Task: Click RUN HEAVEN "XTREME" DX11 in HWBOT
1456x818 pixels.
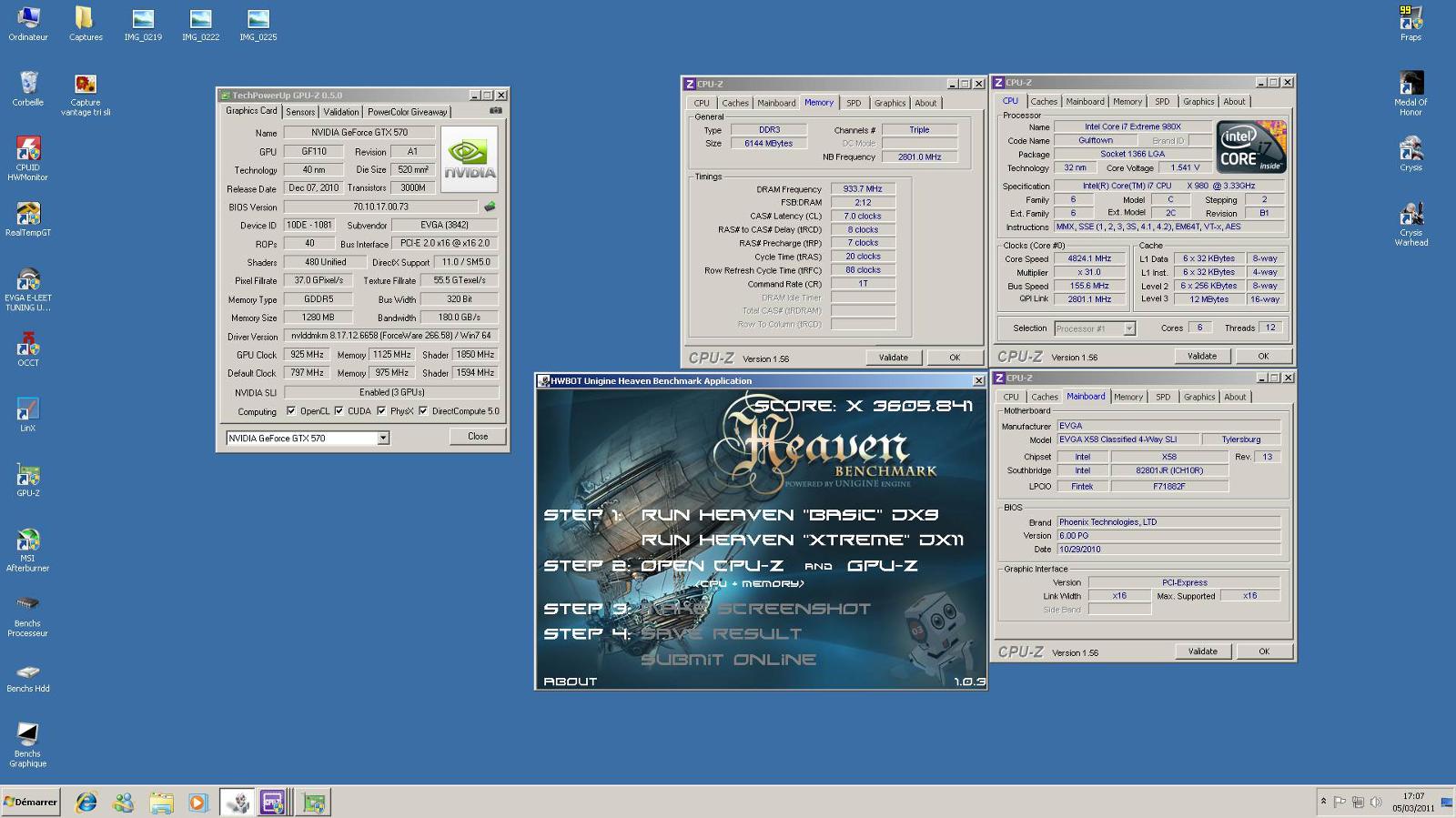Action: [802, 540]
